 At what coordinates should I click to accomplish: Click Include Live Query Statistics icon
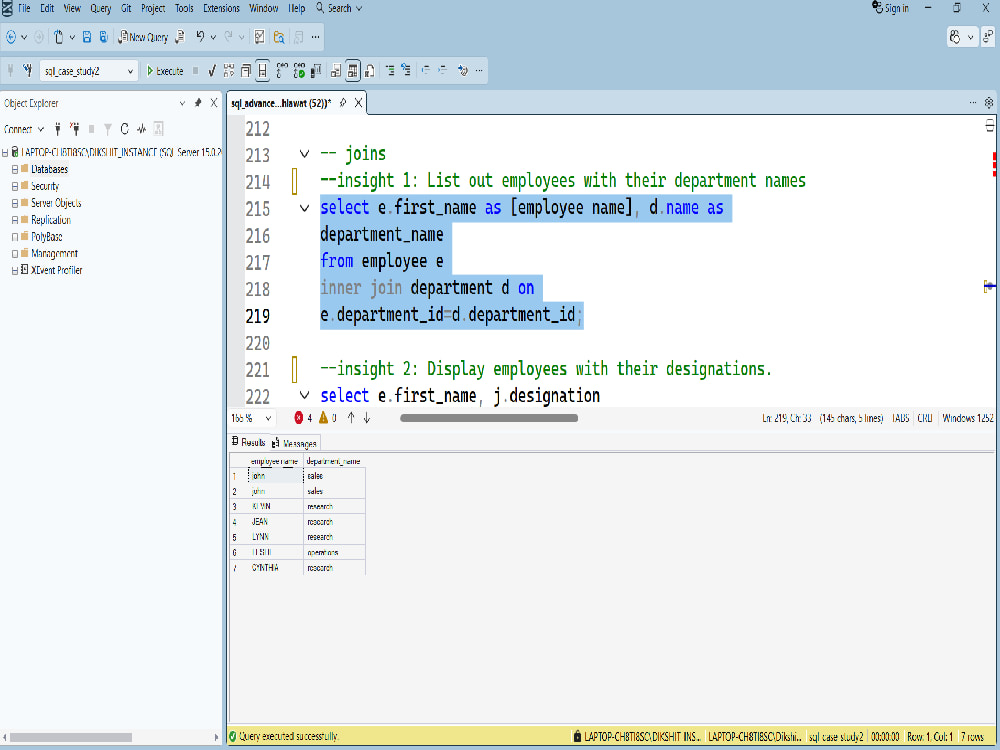[x=299, y=71]
